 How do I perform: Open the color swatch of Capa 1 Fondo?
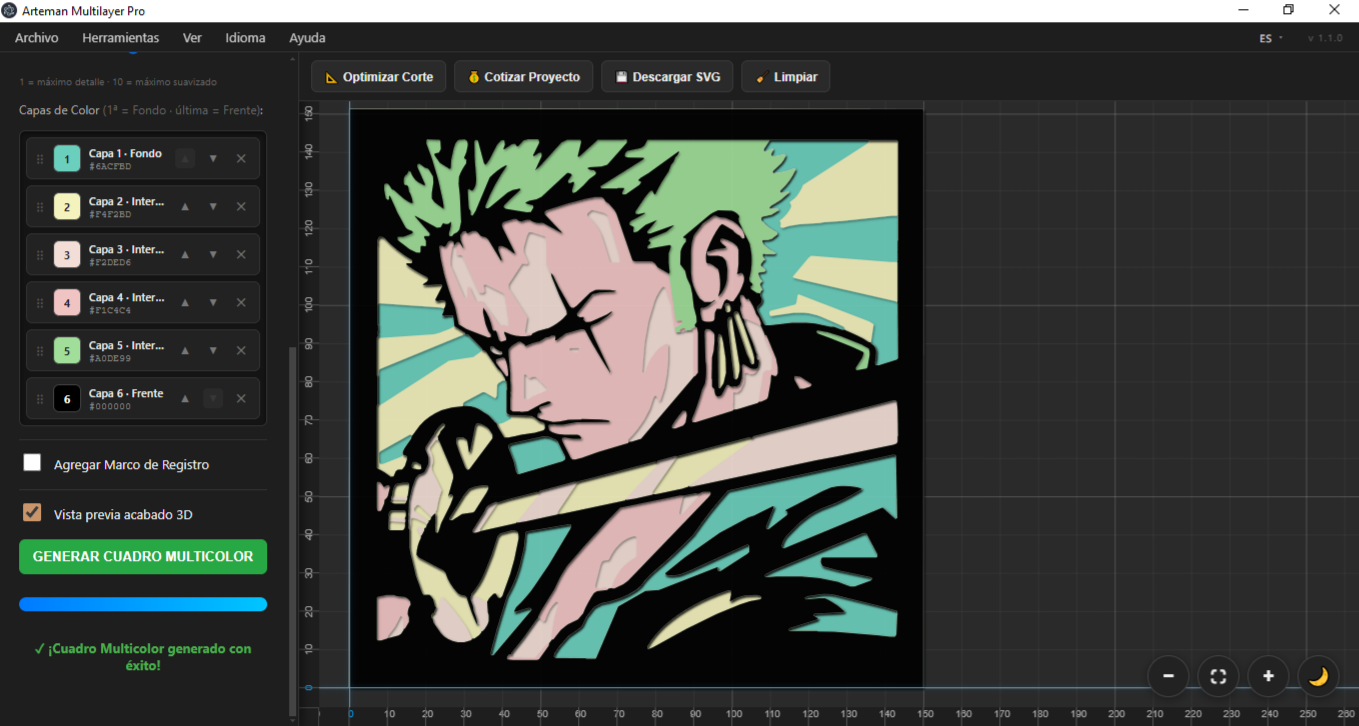pyautogui.click(x=67, y=158)
